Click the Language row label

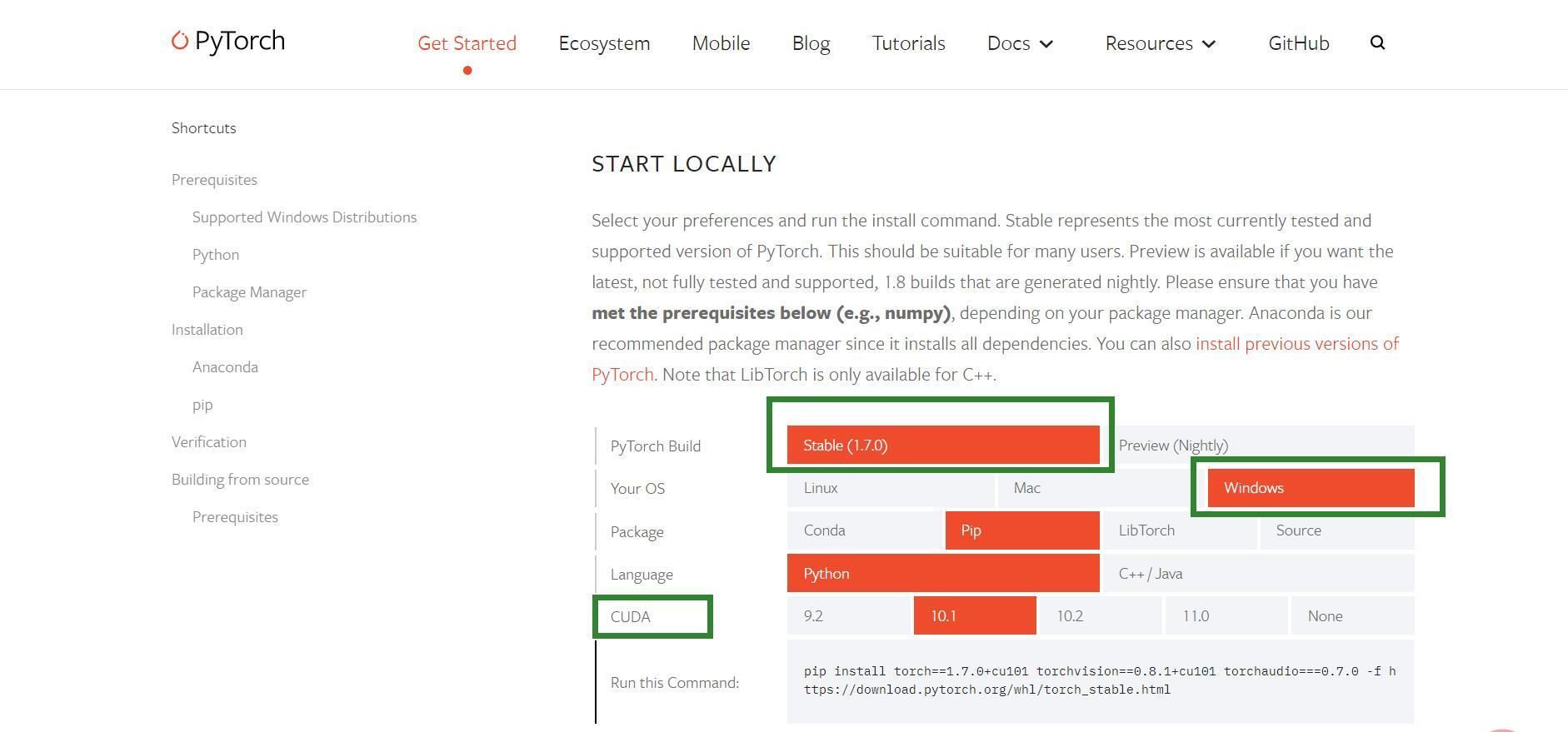pyautogui.click(x=642, y=575)
